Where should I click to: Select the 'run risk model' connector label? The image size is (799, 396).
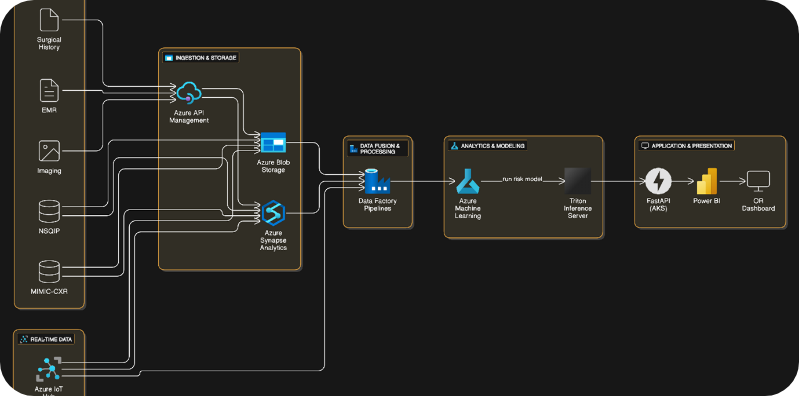pyautogui.click(x=522, y=179)
